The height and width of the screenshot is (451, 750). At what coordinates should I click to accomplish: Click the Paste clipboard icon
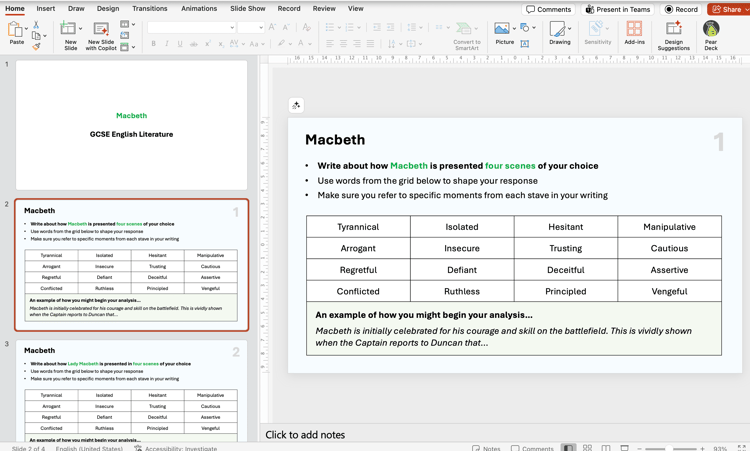16,28
